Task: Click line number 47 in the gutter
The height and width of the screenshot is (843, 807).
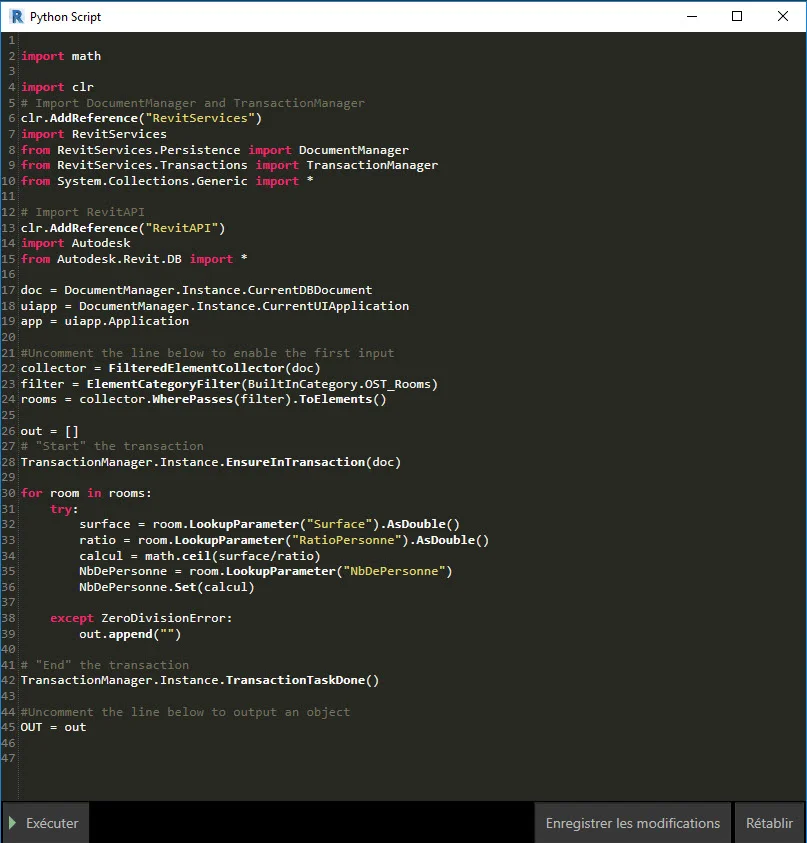Action: click(8, 759)
